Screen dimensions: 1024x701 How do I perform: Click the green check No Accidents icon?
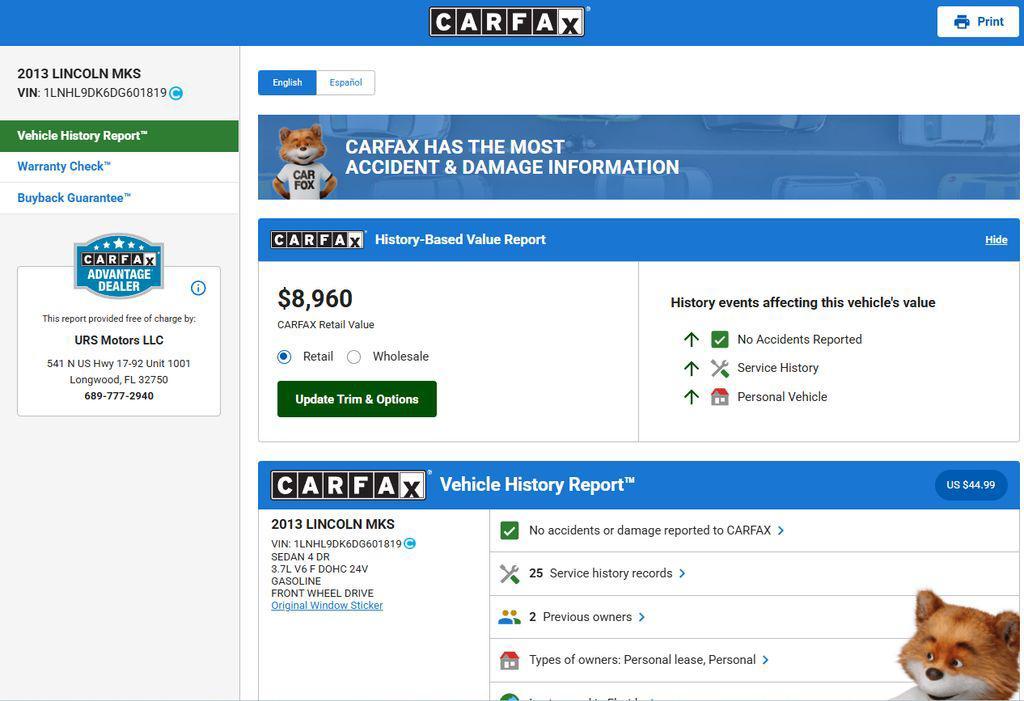tap(720, 340)
